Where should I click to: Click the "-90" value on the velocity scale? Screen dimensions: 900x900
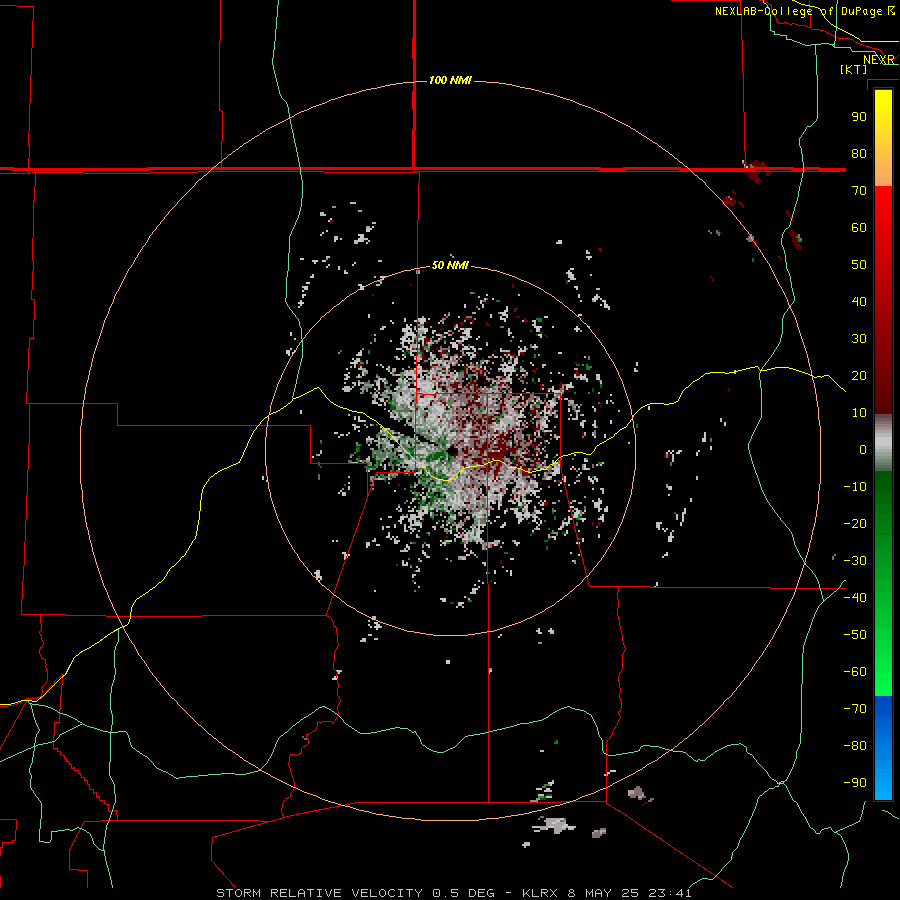pos(855,783)
